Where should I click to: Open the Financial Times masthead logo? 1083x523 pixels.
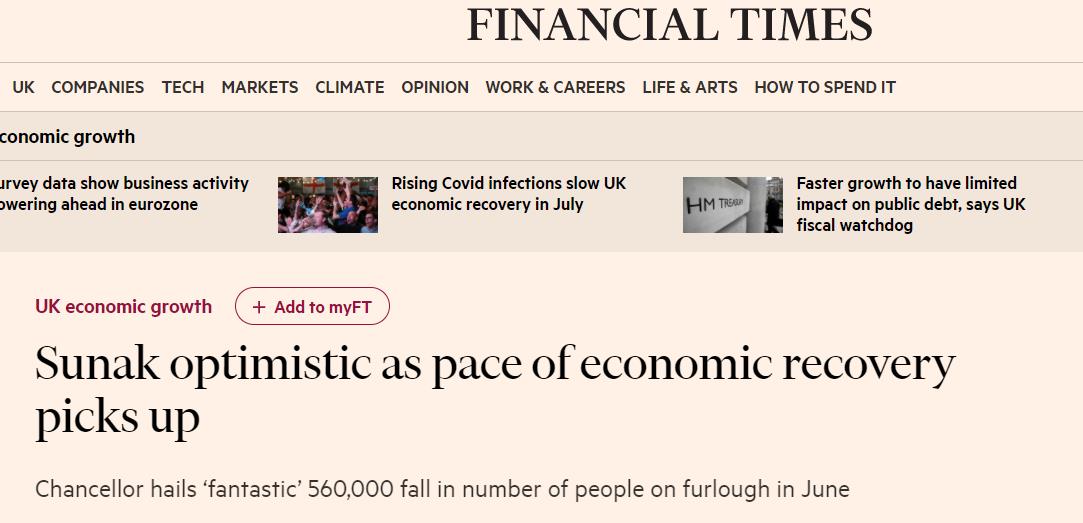tap(669, 25)
